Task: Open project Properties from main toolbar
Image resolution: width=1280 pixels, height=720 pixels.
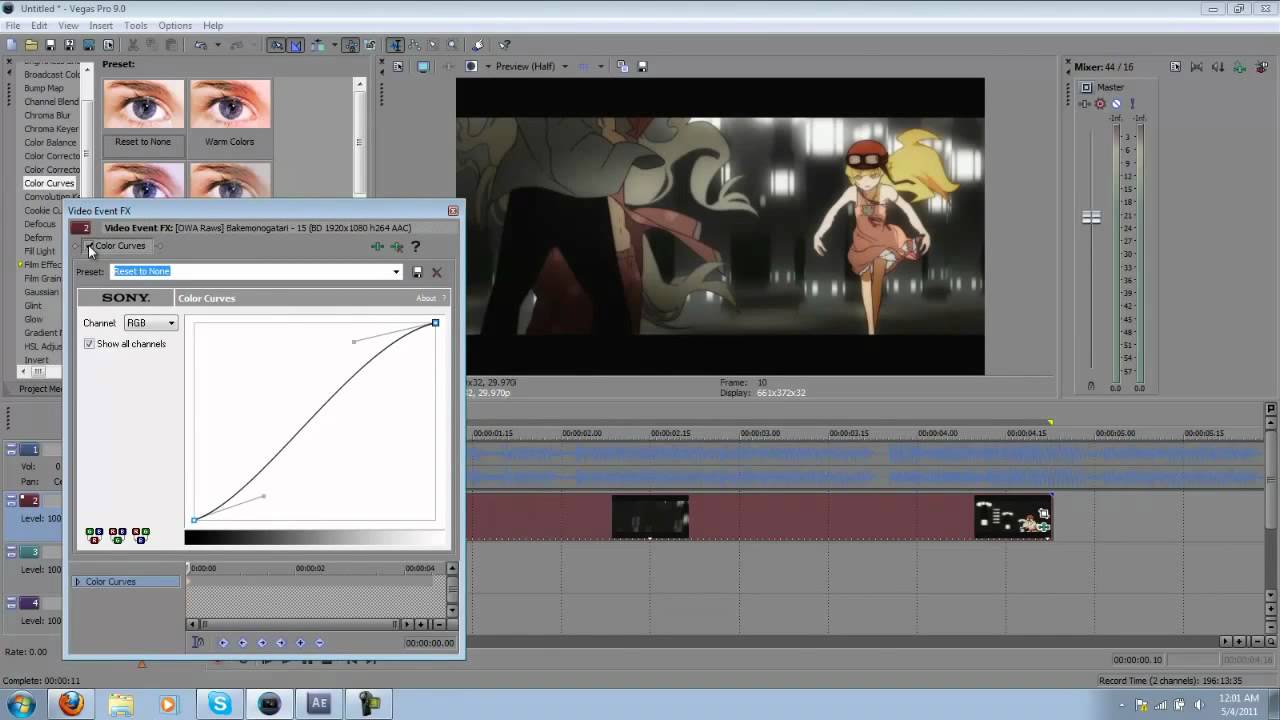Action: click(x=108, y=45)
